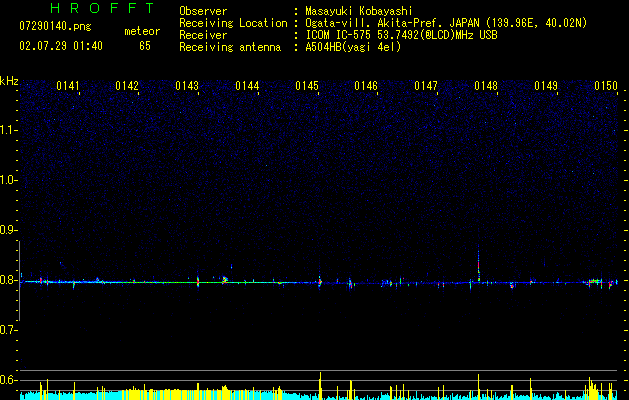The height and width of the screenshot is (400, 629).
Task: Click the 0.6 frequency axis label
Action: pos(8,380)
